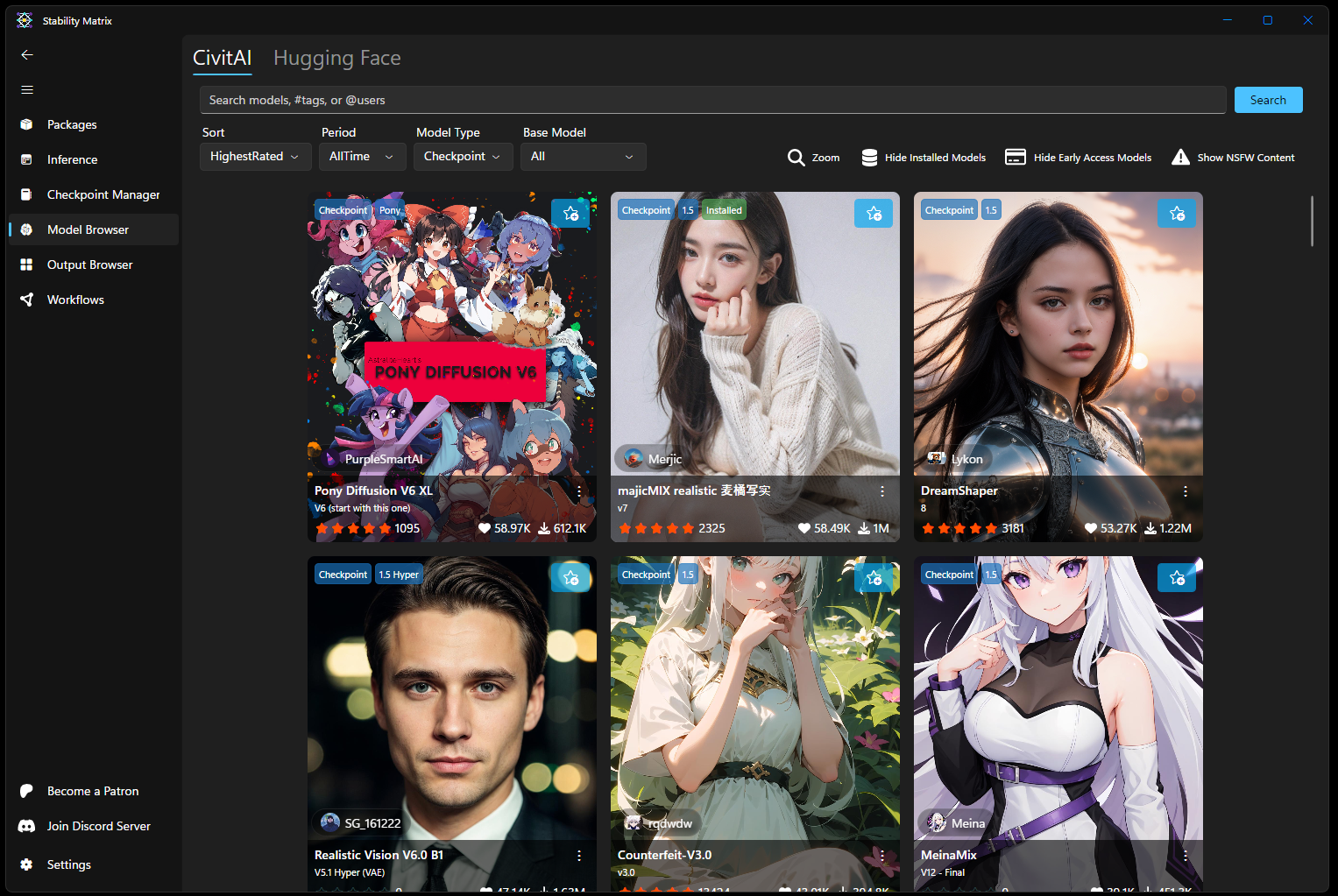The height and width of the screenshot is (896, 1338).
Task: Open the Inference section
Action: (93, 159)
